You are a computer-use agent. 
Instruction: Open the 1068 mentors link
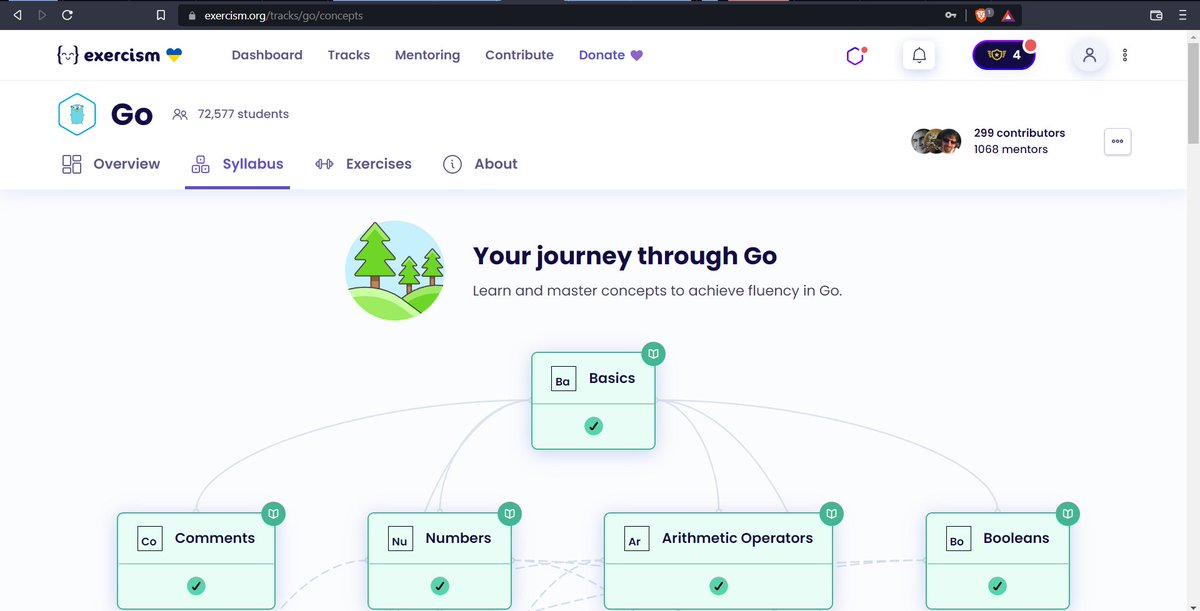[1011, 149]
